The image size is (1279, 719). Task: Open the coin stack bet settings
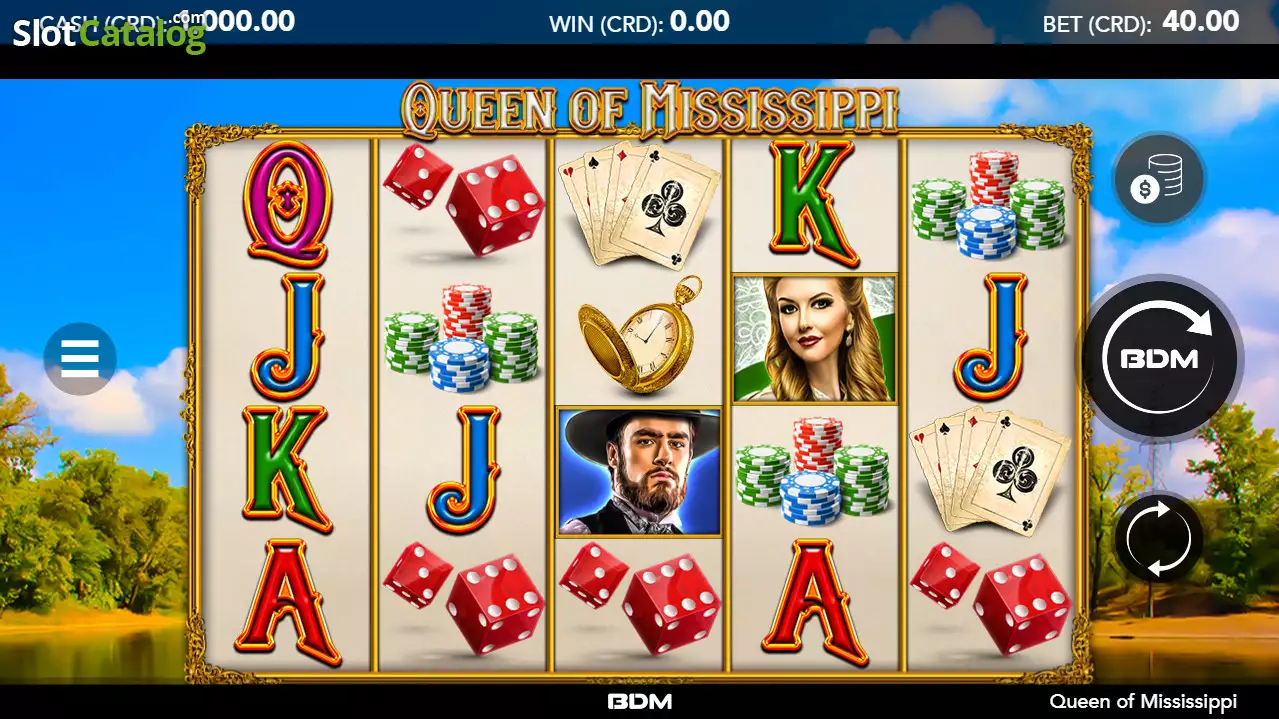1159,179
